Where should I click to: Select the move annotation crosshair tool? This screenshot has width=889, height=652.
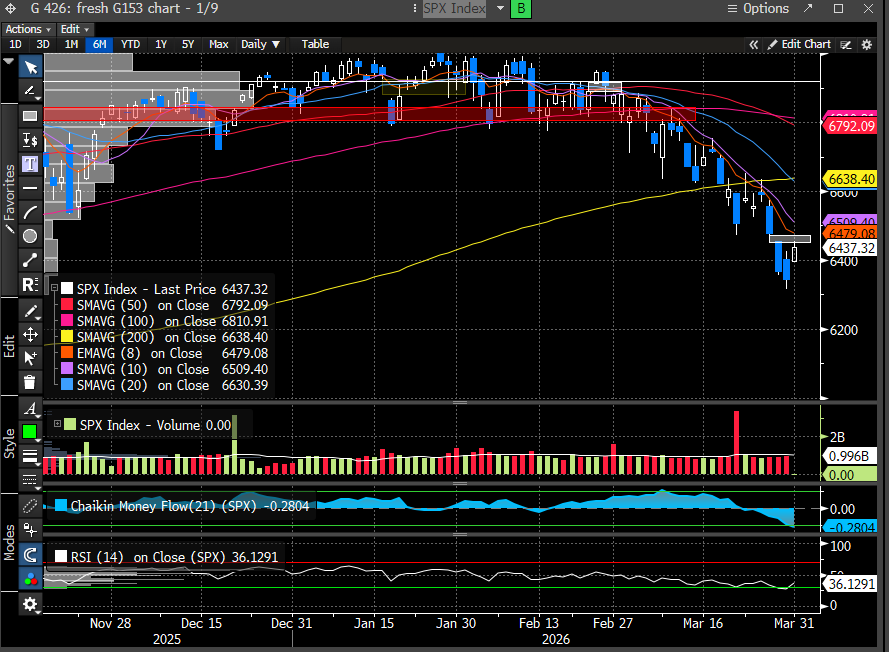30,335
